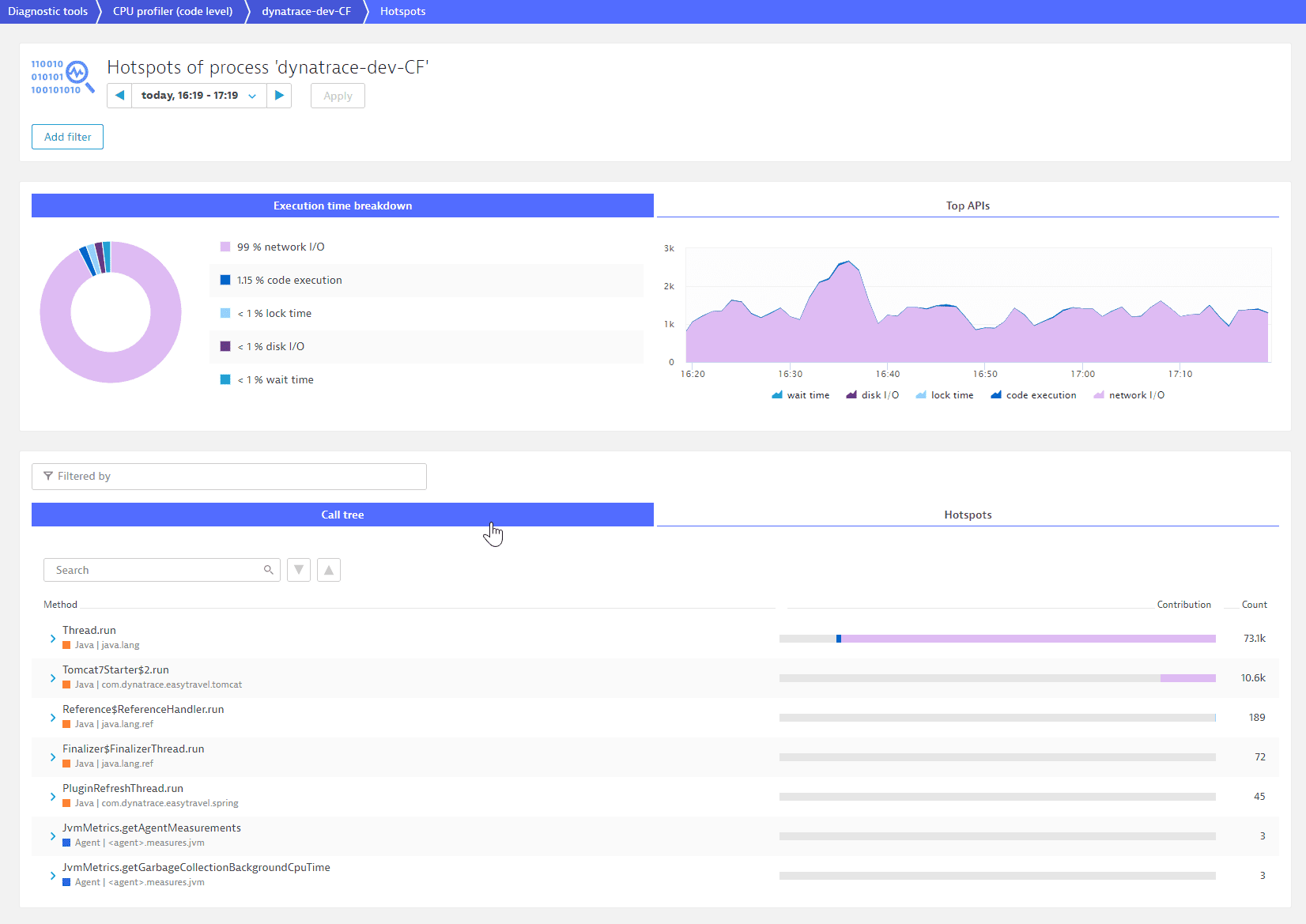The image size is (1306, 924).
Task: Click '1.15 % code execution' legend text
Action: click(289, 280)
